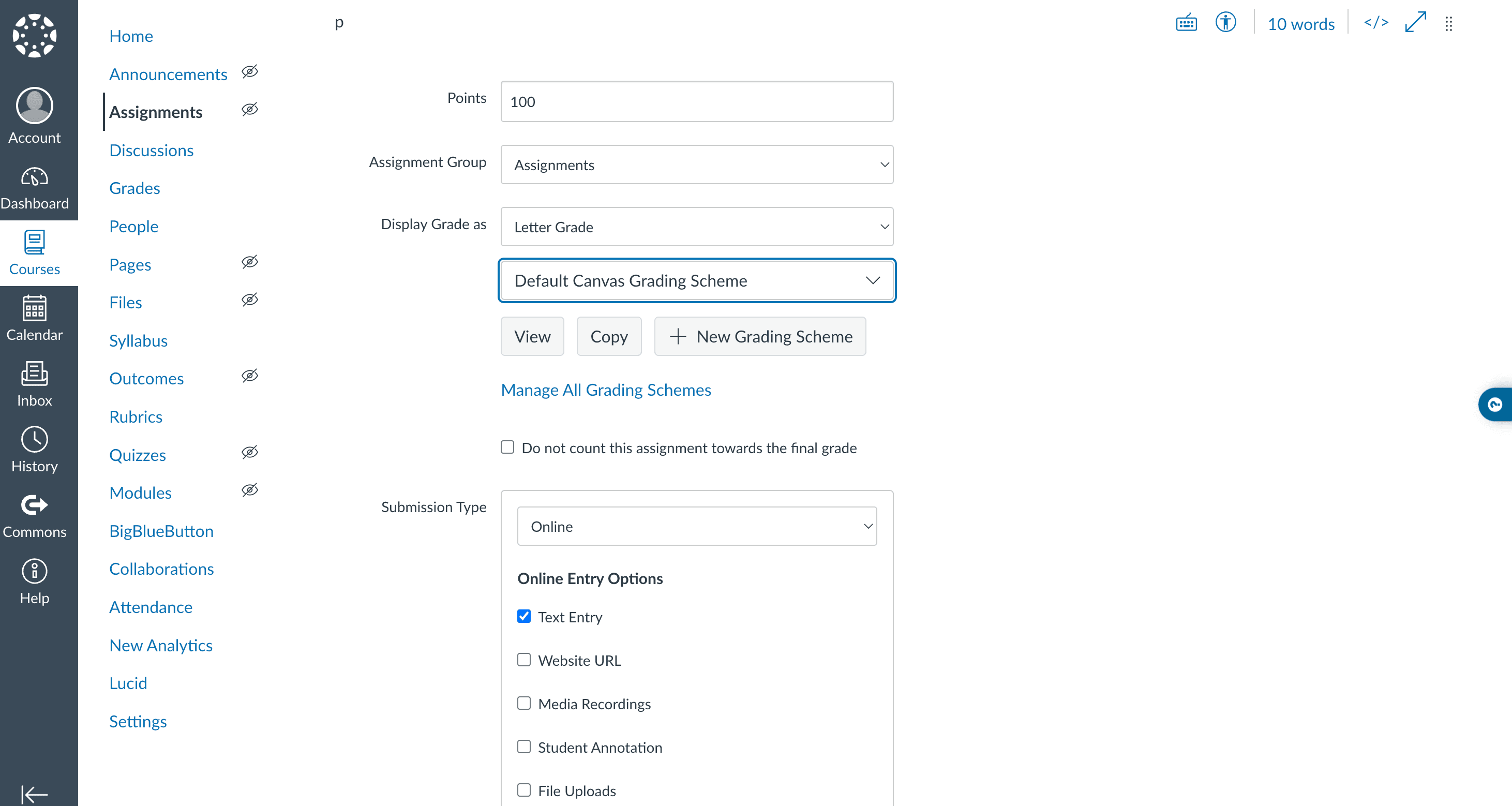Viewport: 1512px width, 806px height.
Task: Open Rubrics in course menu
Action: [x=136, y=417]
